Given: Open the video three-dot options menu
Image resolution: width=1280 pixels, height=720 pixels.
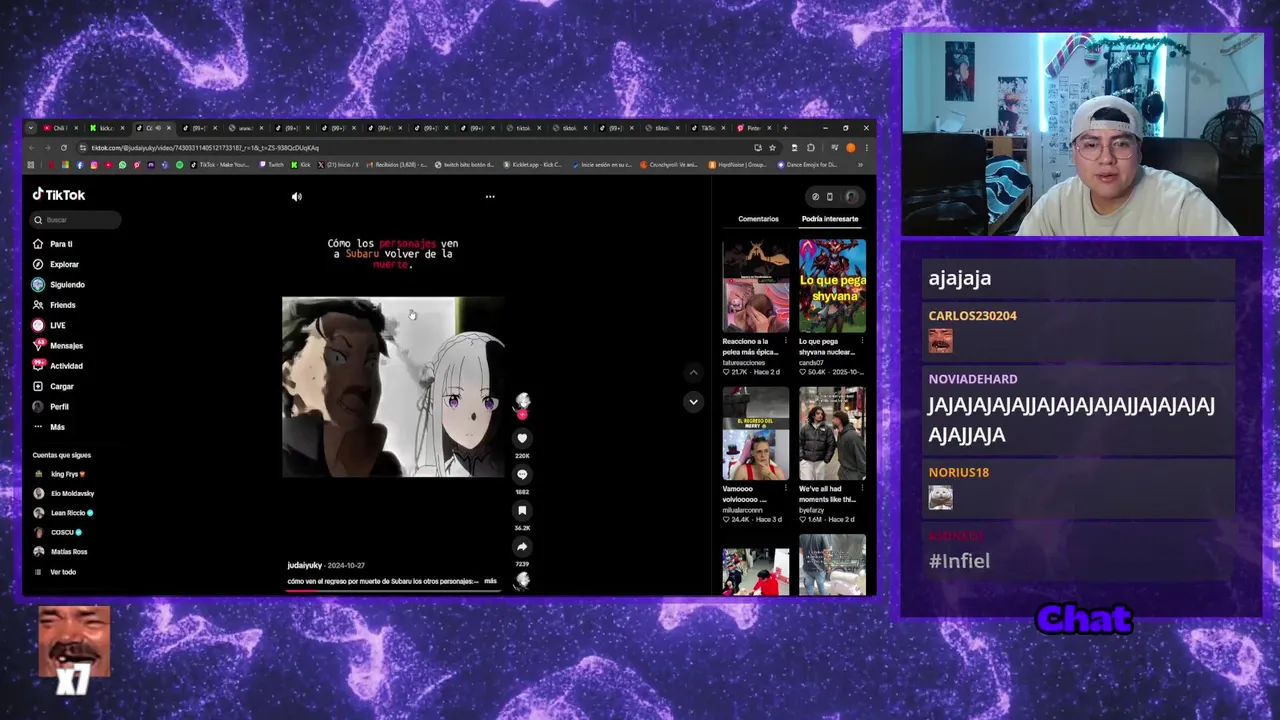Looking at the screenshot, I should click(490, 196).
